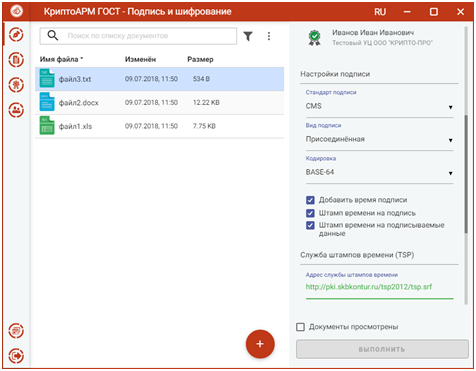This screenshot has width=476, height=371.
Task: Select the файл3.txt row name
Action: pyautogui.click(x=75, y=79)
